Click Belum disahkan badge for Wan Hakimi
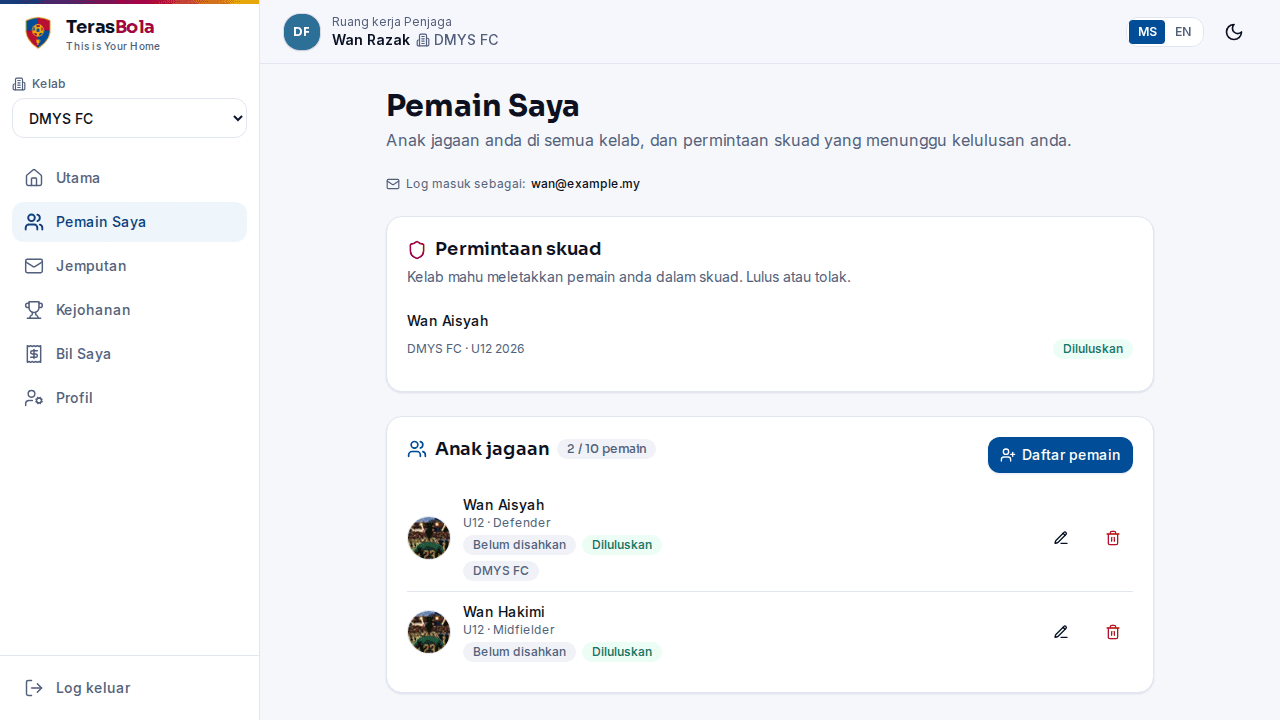1280x720 pixels. tap(519, 652)
